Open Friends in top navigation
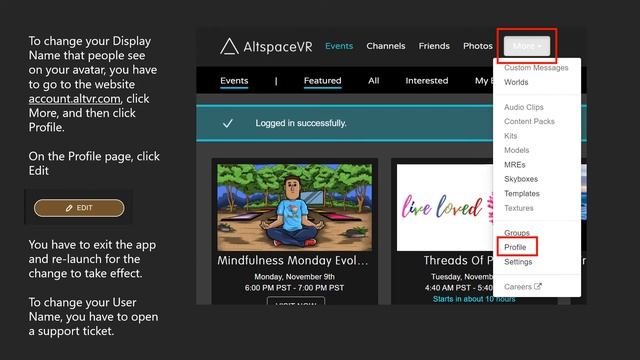Screen dimensions: 640x360 pos(434,46)
